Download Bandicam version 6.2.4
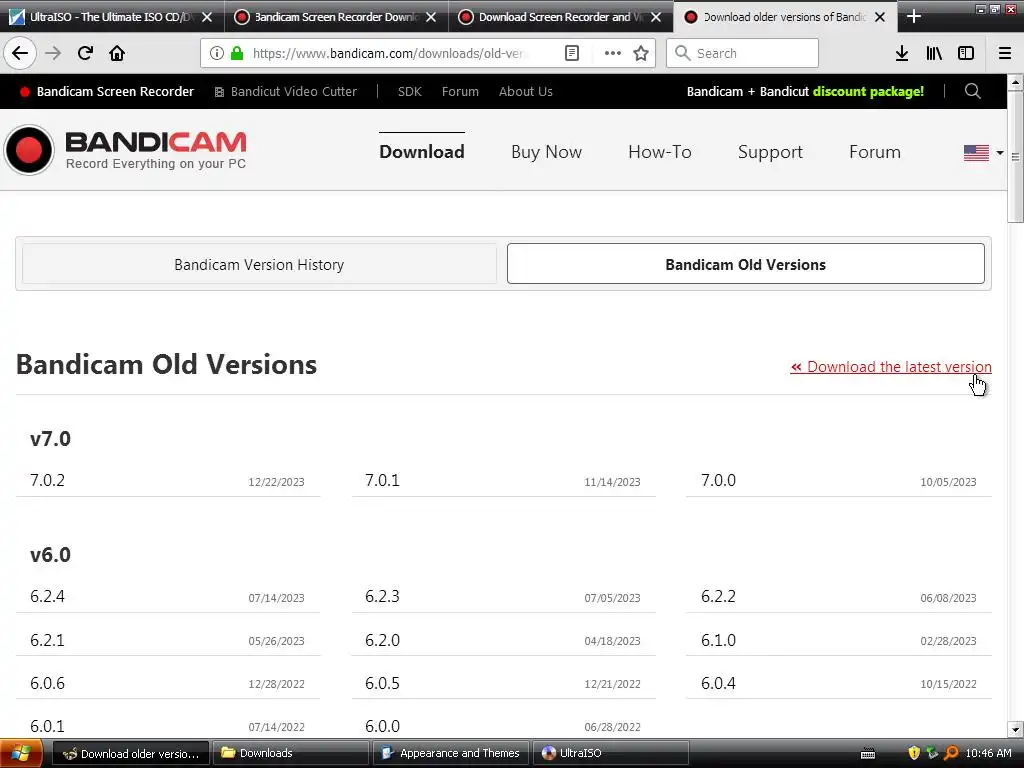 [x=168, y=597]
